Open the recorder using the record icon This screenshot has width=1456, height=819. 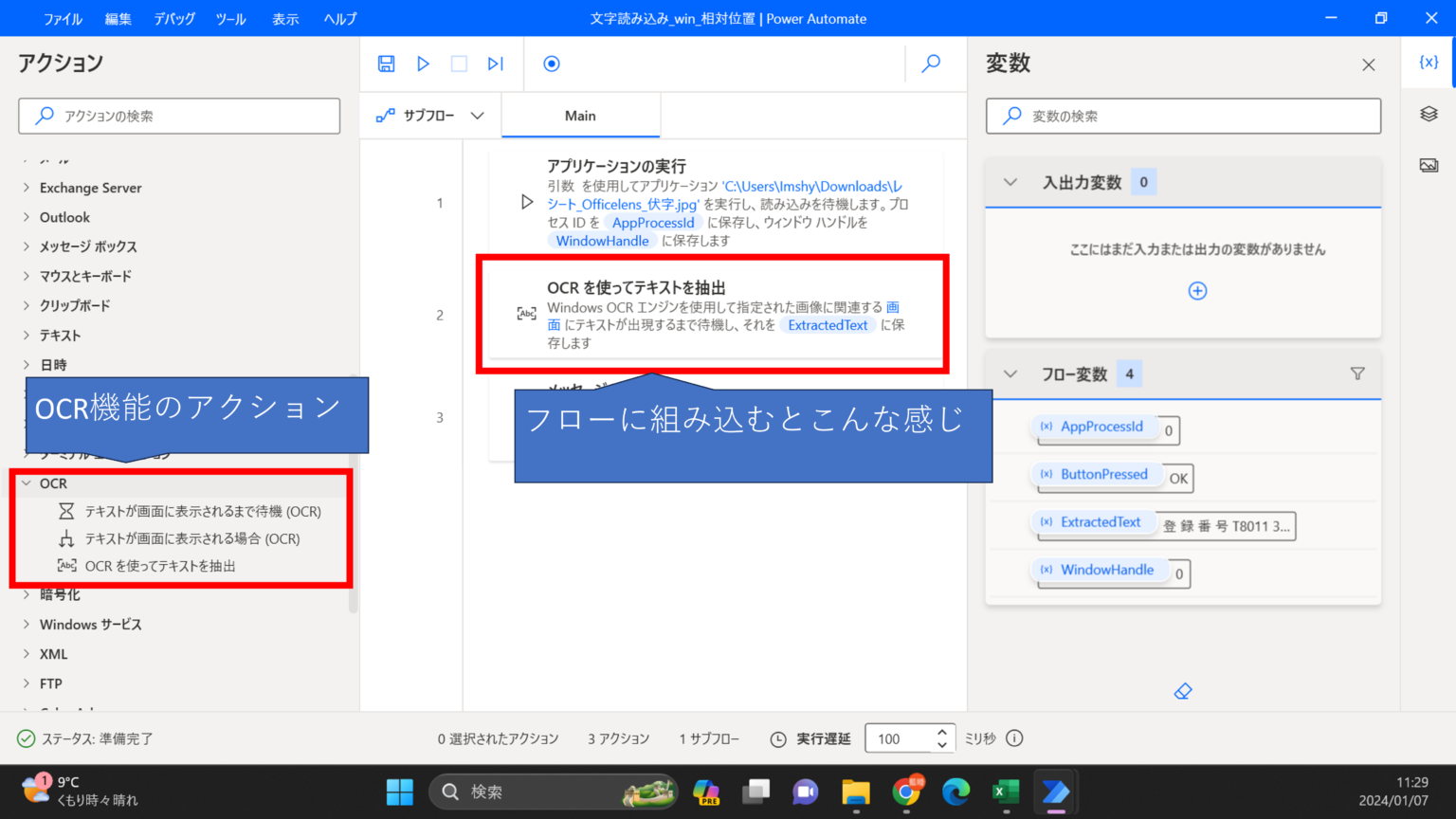coord(551,64)
